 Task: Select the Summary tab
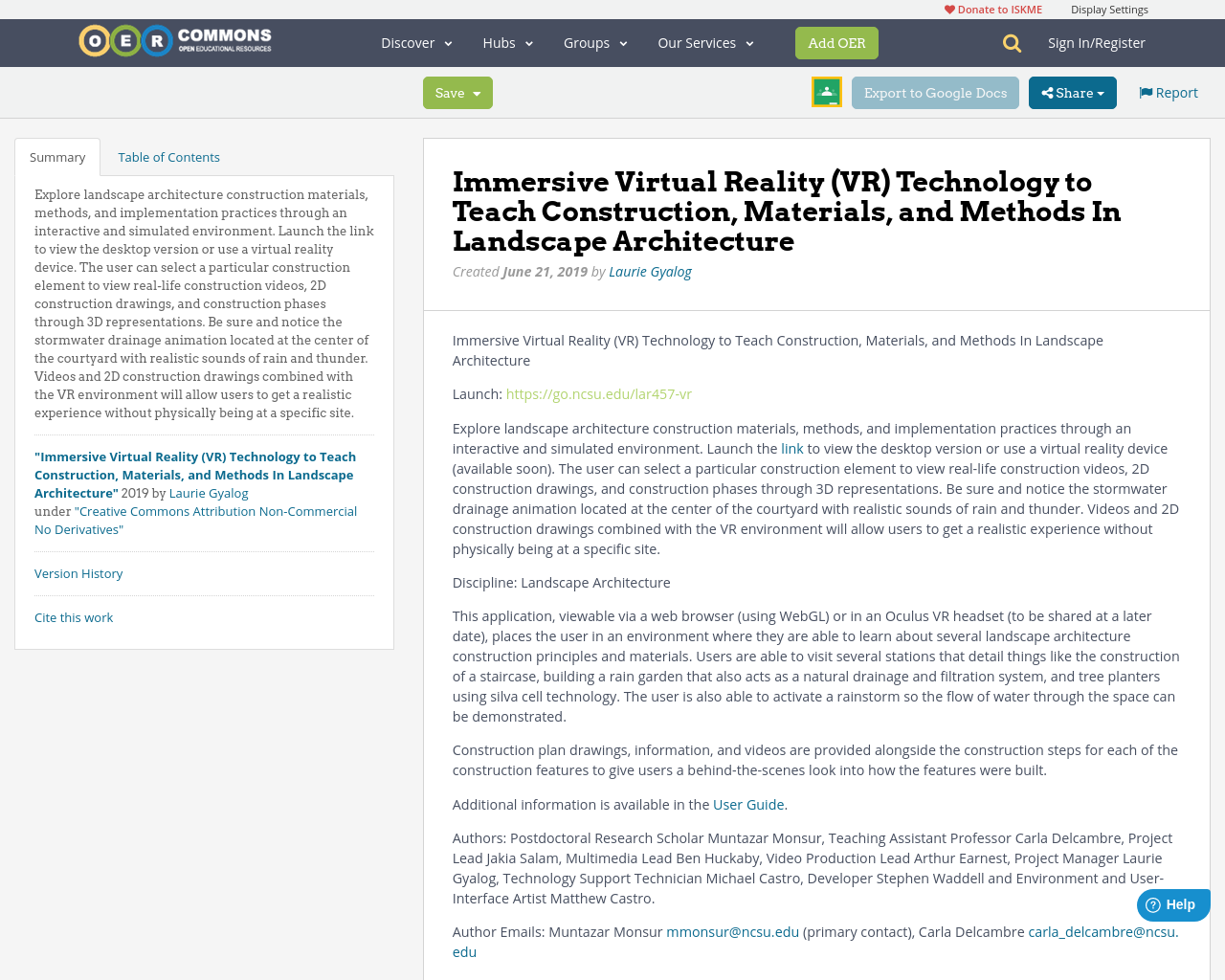pyautogui.click(x=57, y=157)
